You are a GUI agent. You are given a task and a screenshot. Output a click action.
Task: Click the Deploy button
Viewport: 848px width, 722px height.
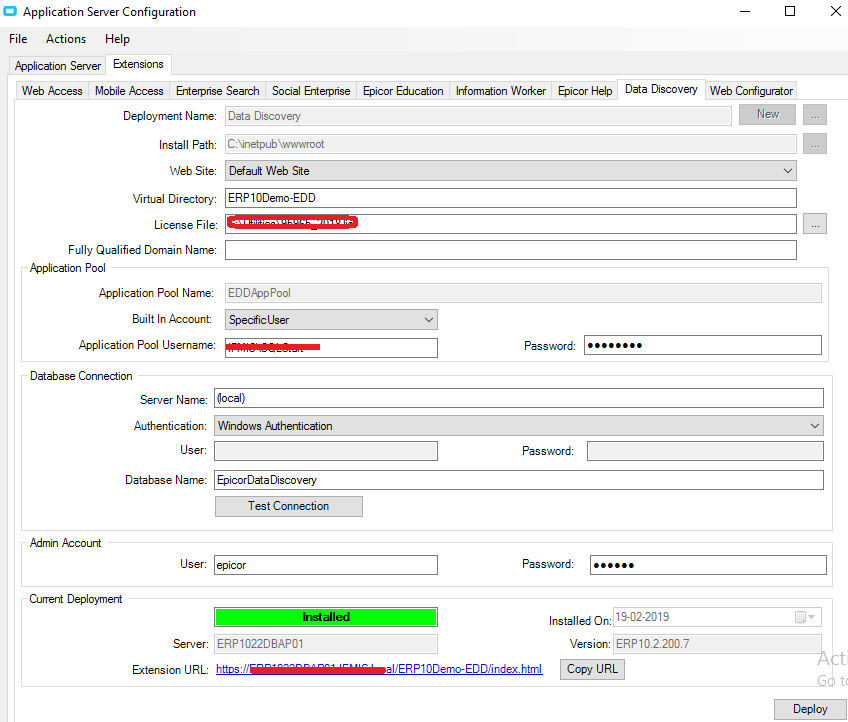click(810, 709)
